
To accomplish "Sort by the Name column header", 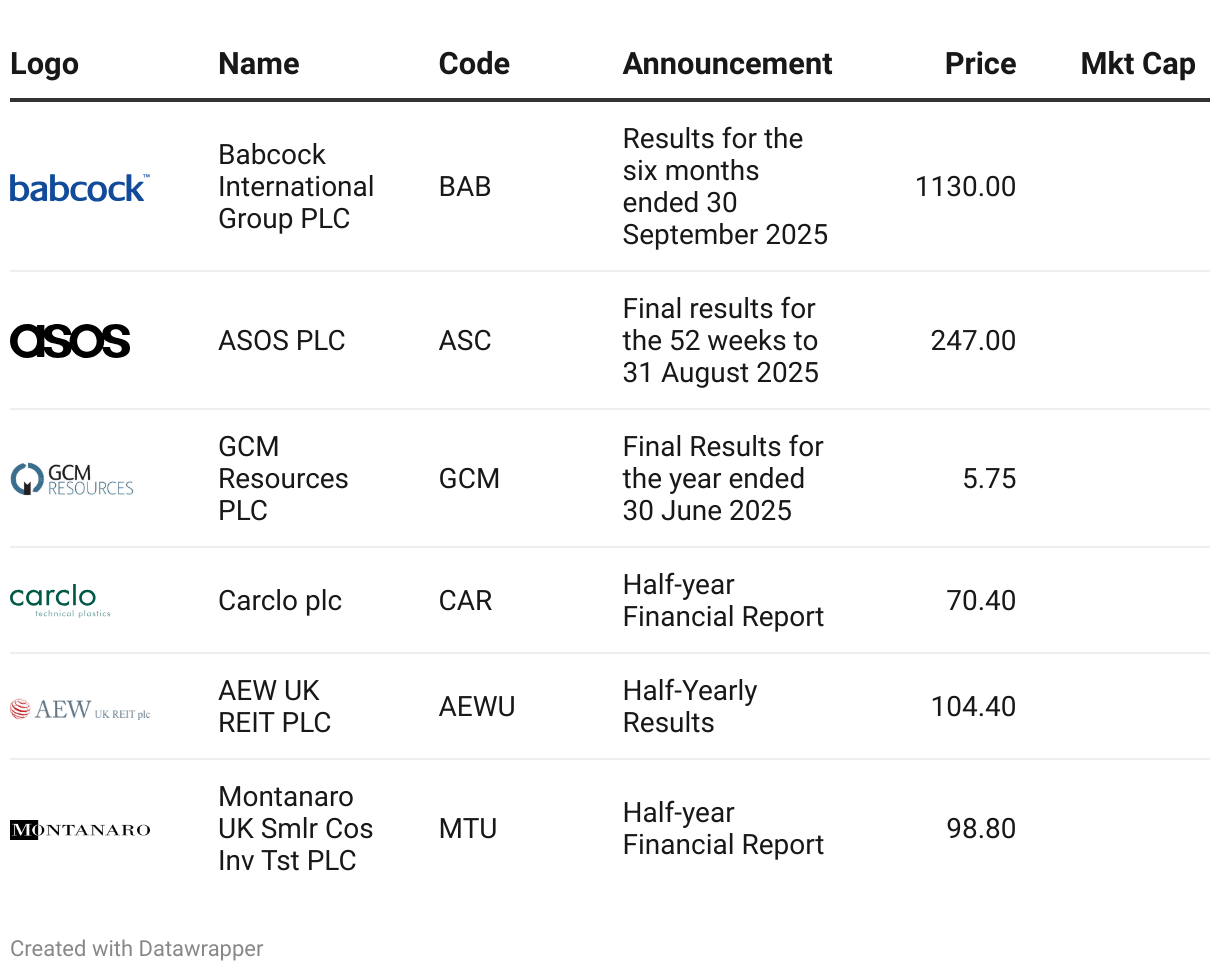I will click(x=258, y=64).
